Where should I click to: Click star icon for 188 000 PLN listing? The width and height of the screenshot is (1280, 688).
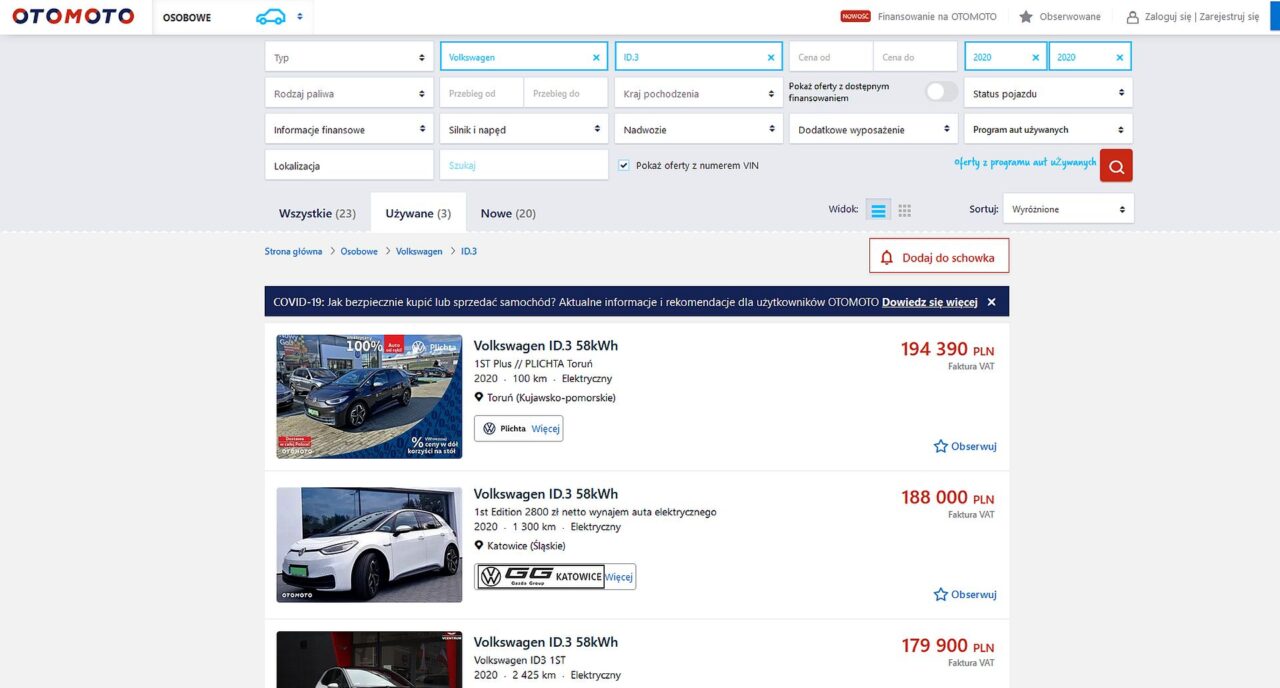[x=940, y=594]
